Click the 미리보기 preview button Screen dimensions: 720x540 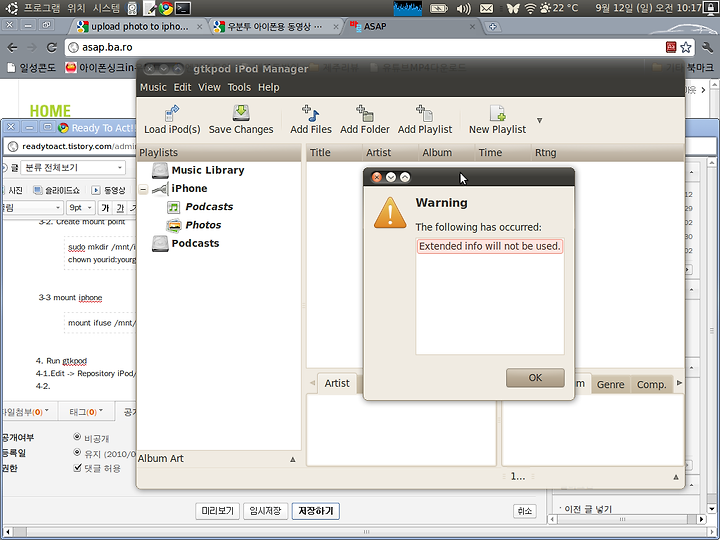(x=218, y=511)
